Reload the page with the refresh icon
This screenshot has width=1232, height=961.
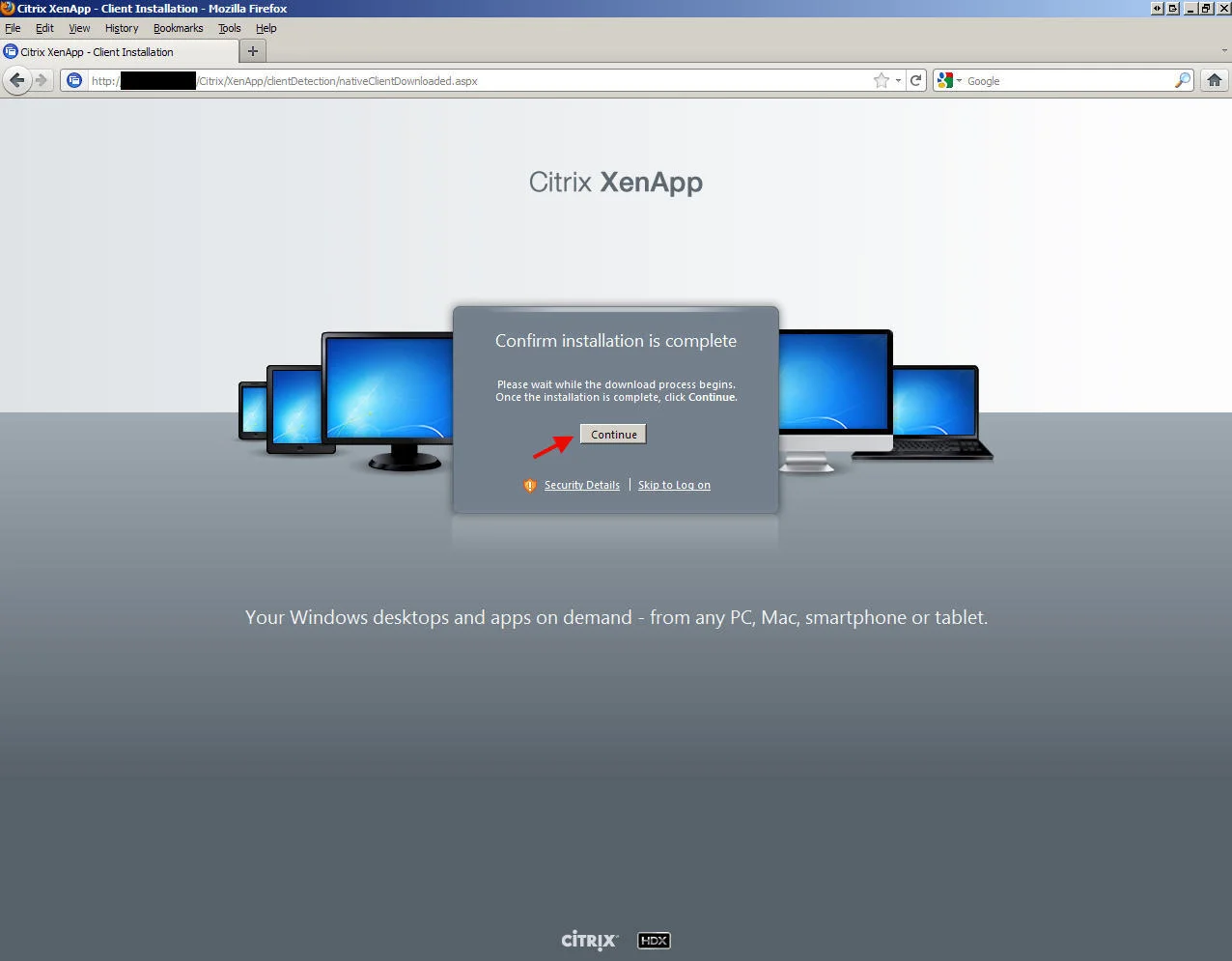(915, 80)
